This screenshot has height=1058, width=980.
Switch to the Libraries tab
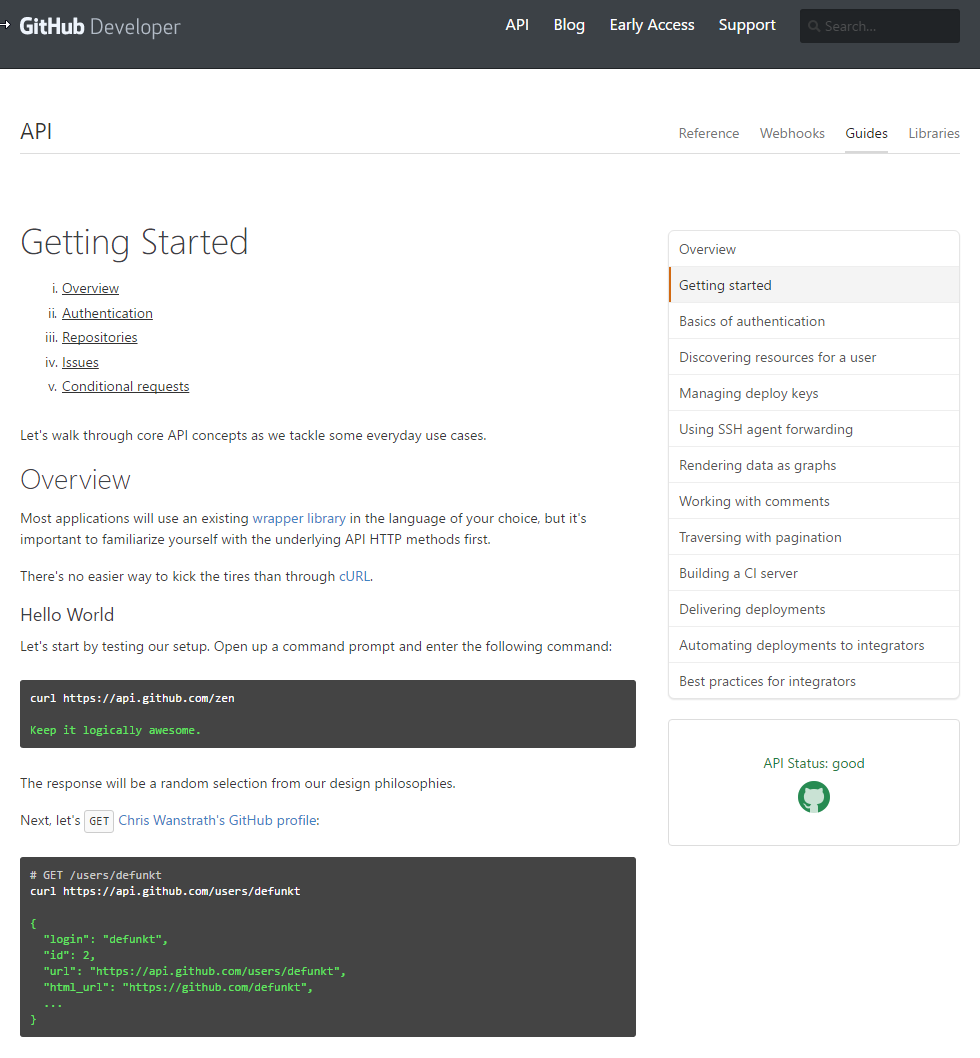[x=933, y=134]
